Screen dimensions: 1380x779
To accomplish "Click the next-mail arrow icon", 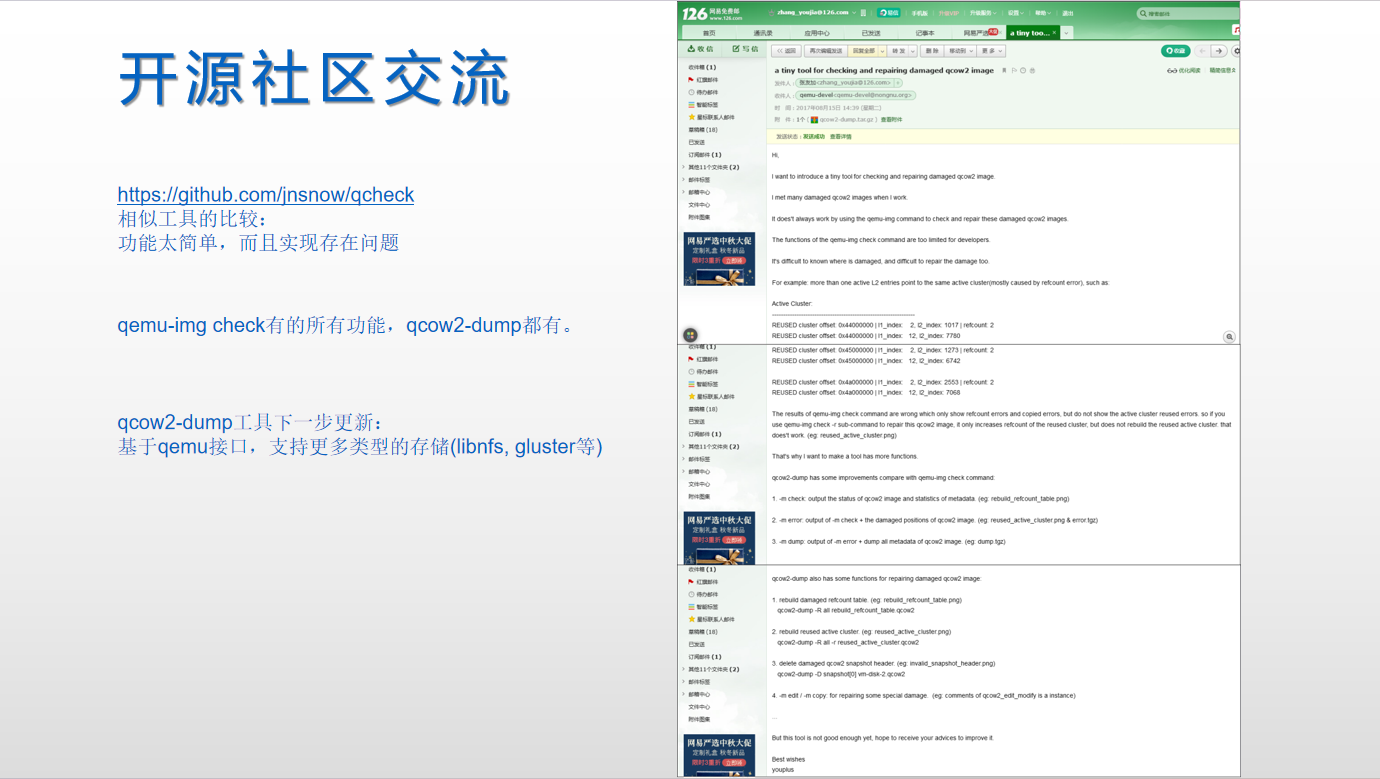I will 1219,51.
